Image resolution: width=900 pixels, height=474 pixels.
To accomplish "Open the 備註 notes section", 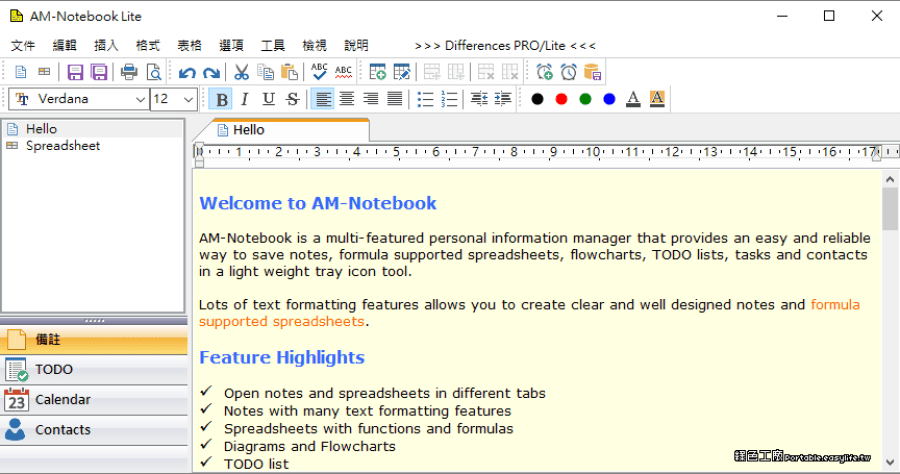I will tap(94, 340).
